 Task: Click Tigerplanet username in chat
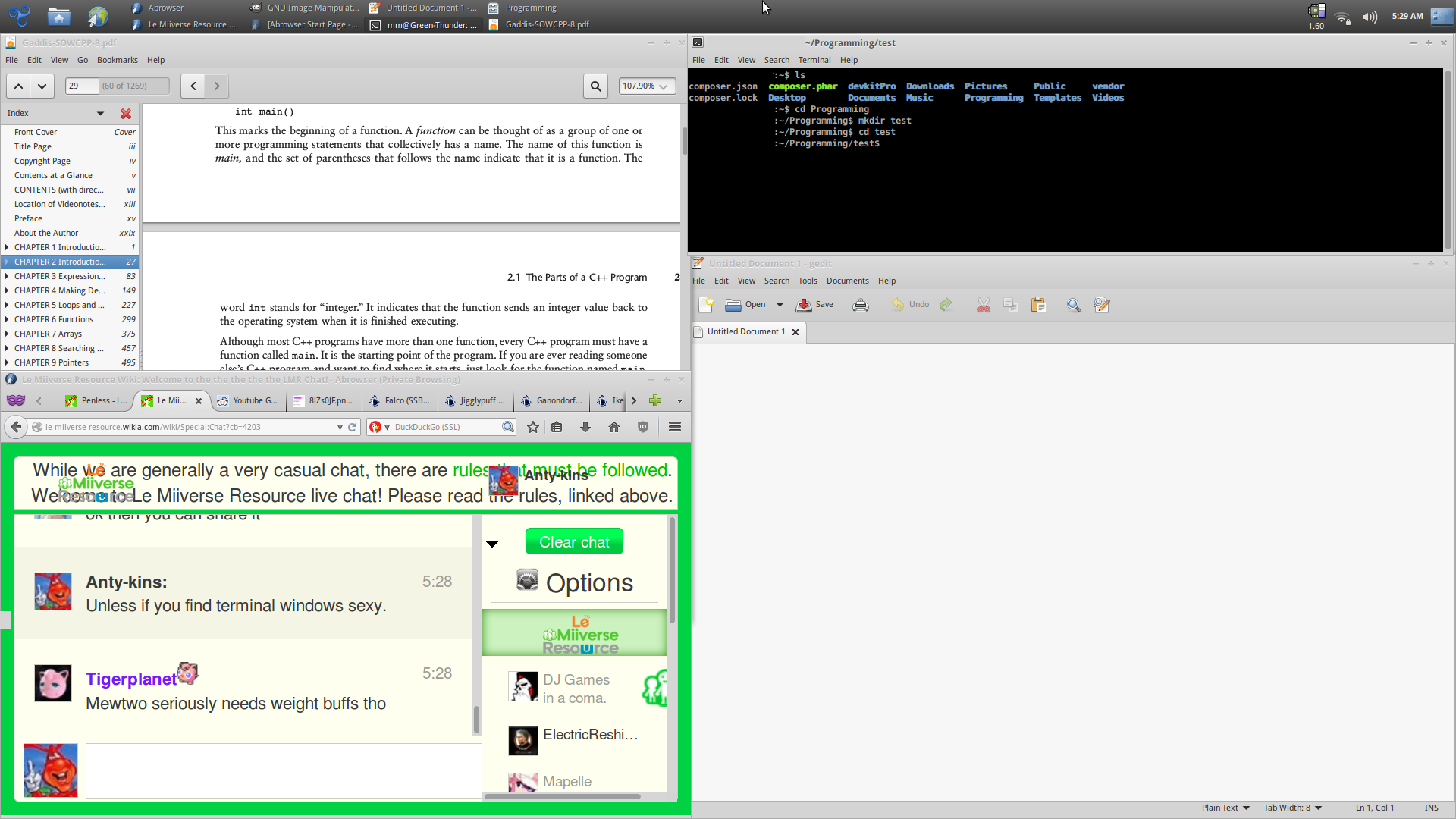click(131, 679)
